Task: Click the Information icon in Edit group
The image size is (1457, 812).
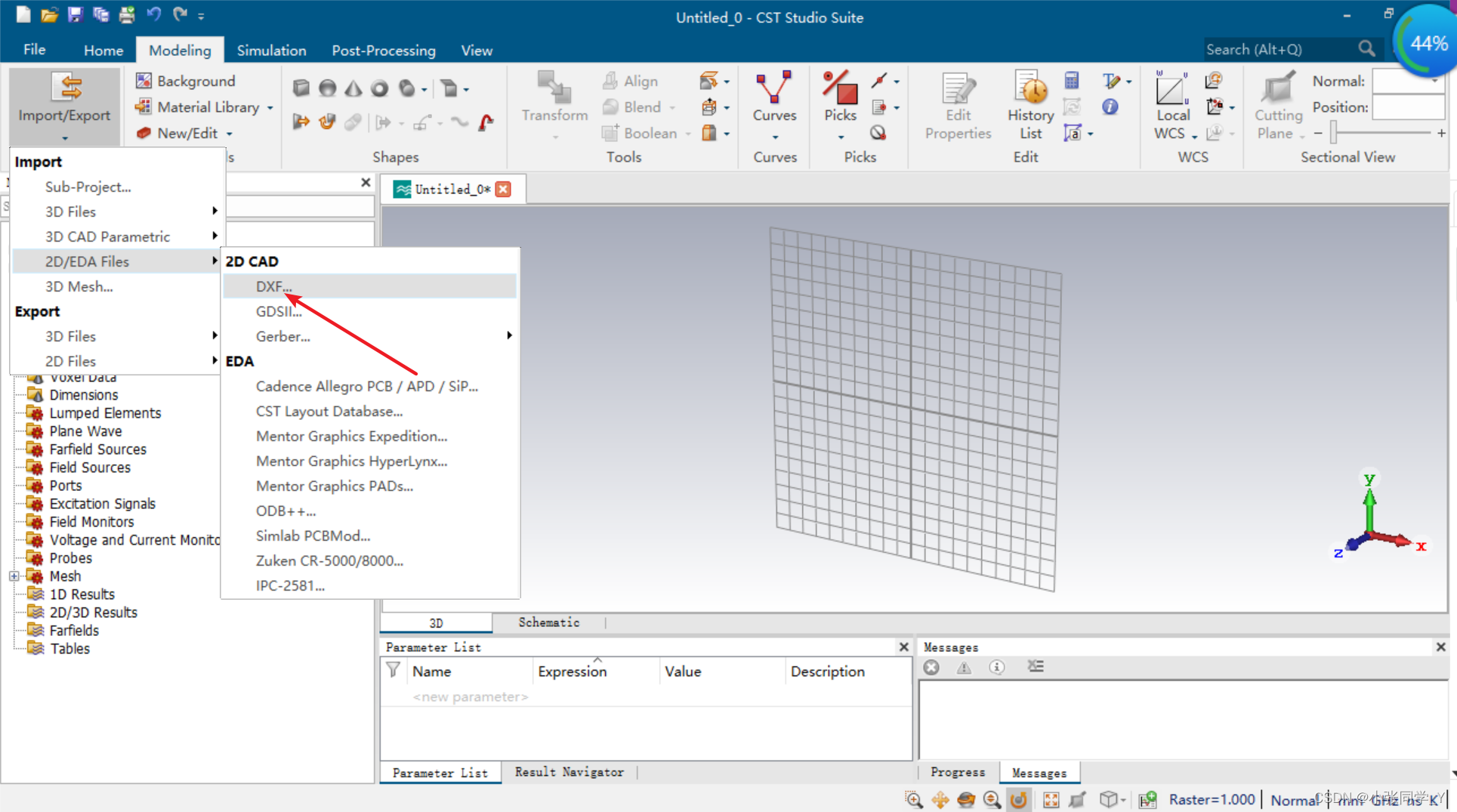Action: coord(1110,107)
